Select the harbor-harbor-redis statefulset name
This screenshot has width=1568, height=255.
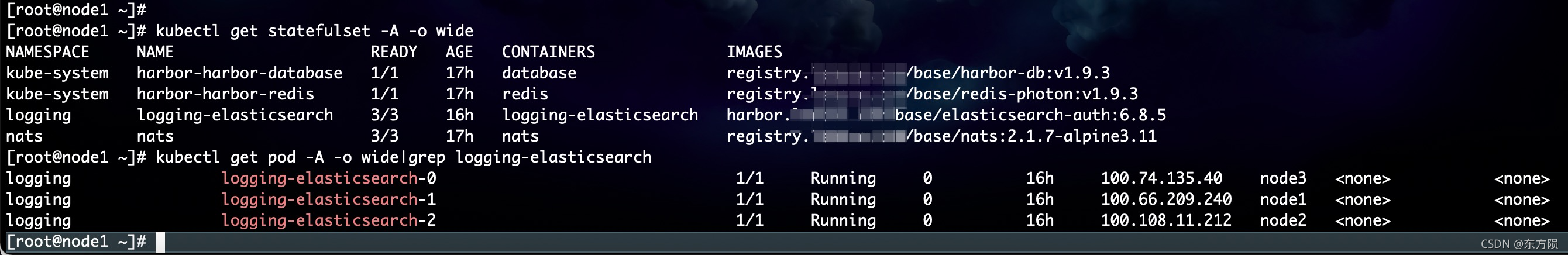[225, 94]
